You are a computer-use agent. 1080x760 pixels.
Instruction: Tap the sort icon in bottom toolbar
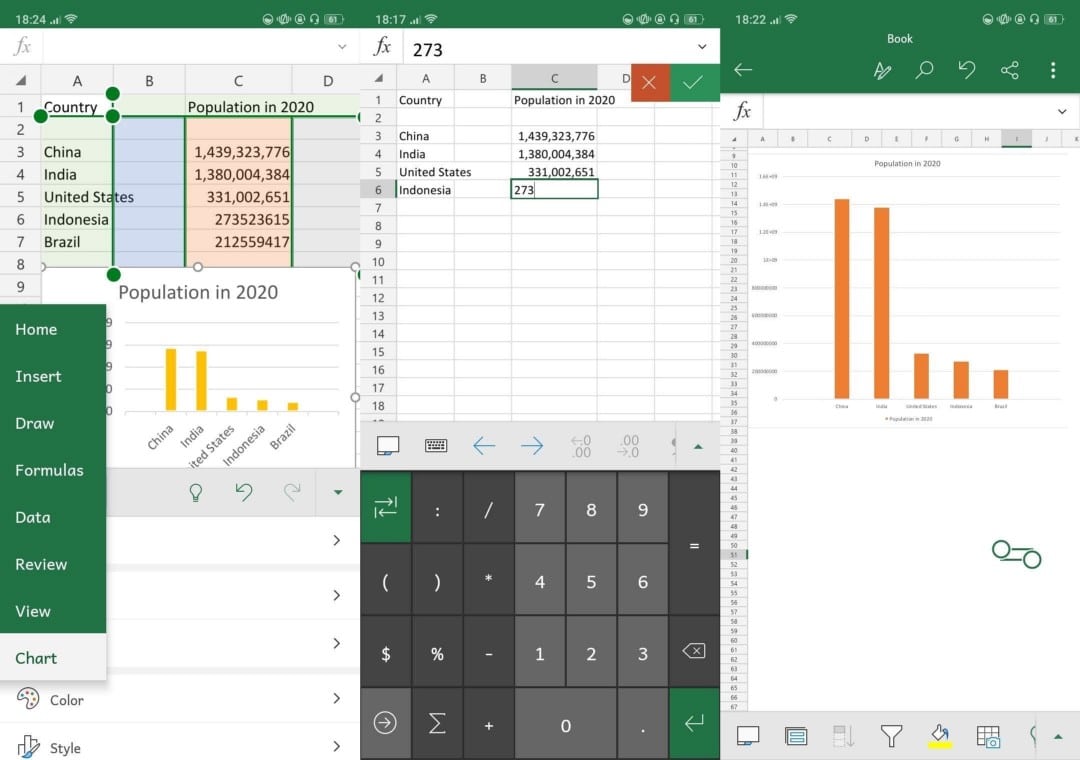(844, 736)
